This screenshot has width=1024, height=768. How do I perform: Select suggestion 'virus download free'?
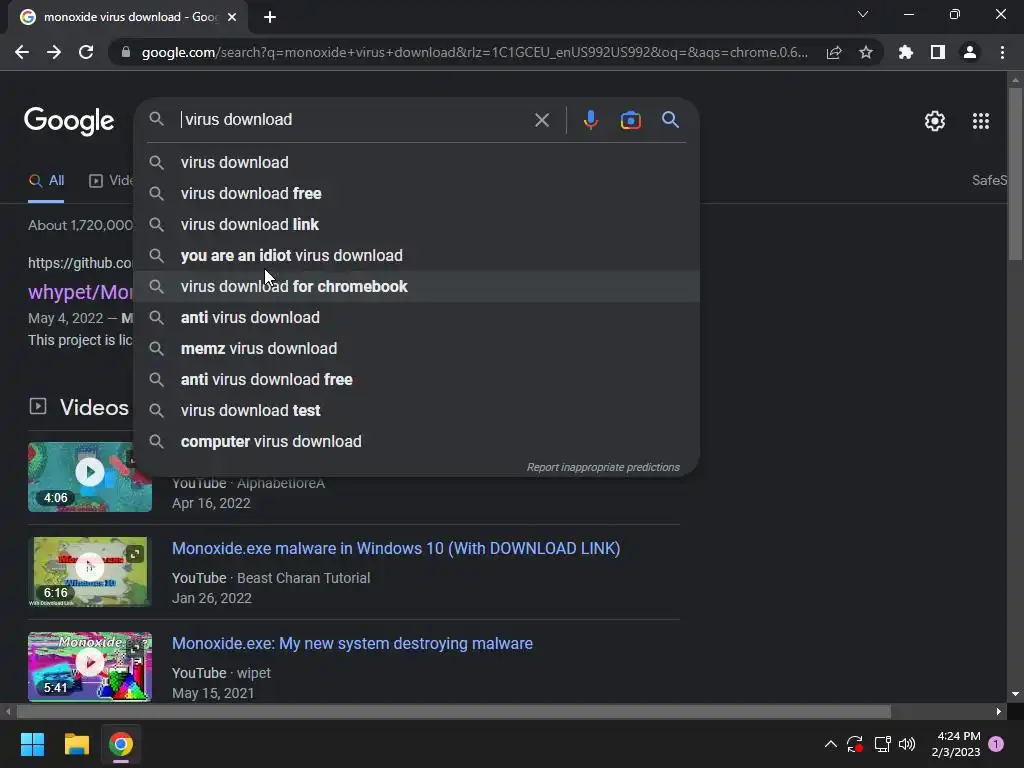pyautogui.click(x=417, y=193)
